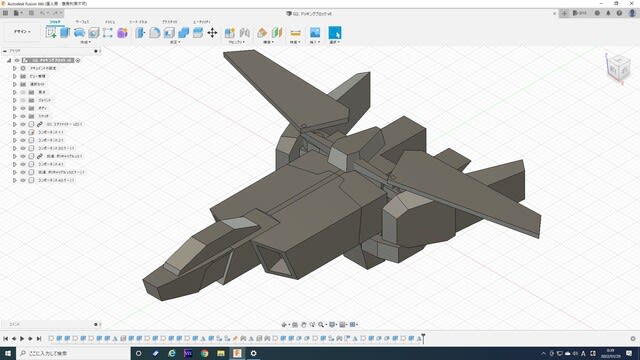Play the design timeline
This screenshot has height=360, width=640.
(22, 338)
